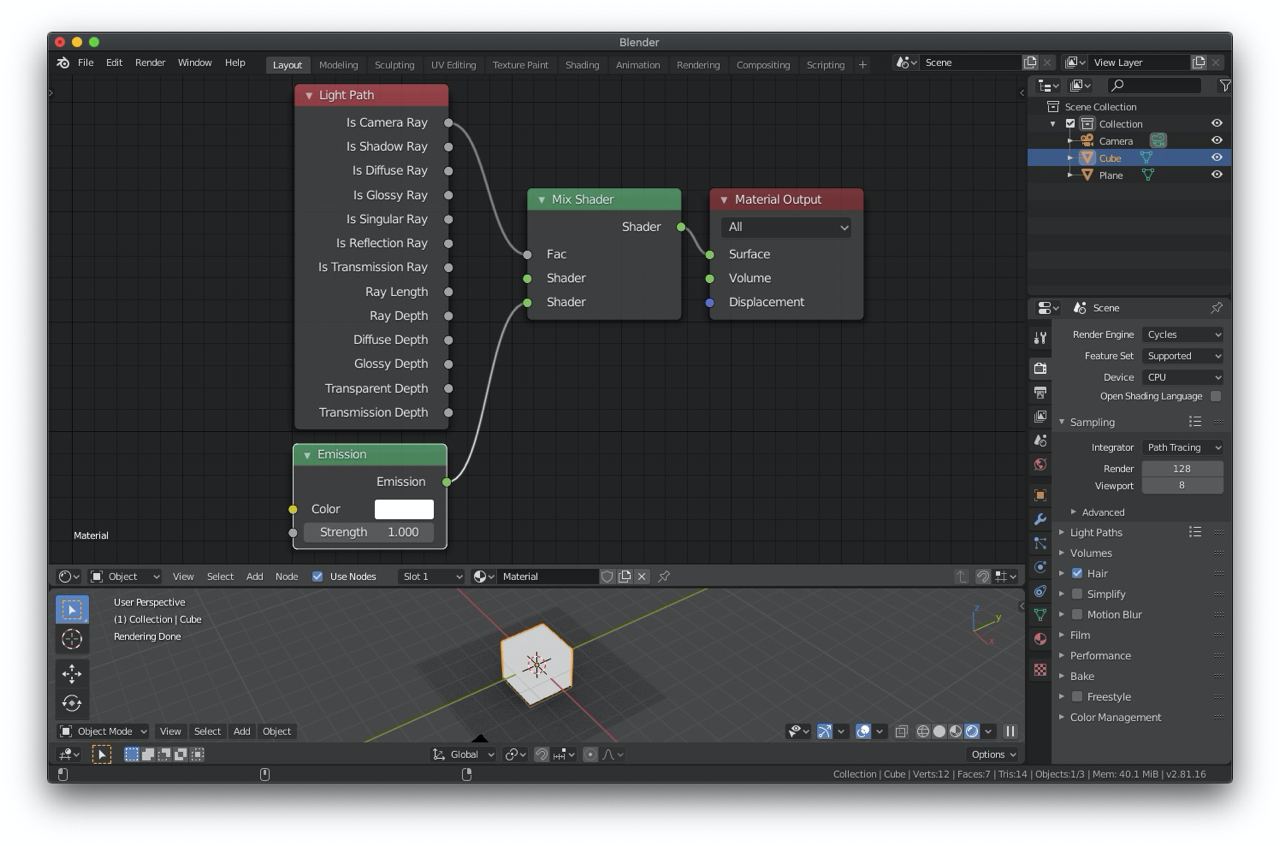Hide the Plane with eye icon
The height and width of the screenshot is (846, 1280).
click(1217, 175)
